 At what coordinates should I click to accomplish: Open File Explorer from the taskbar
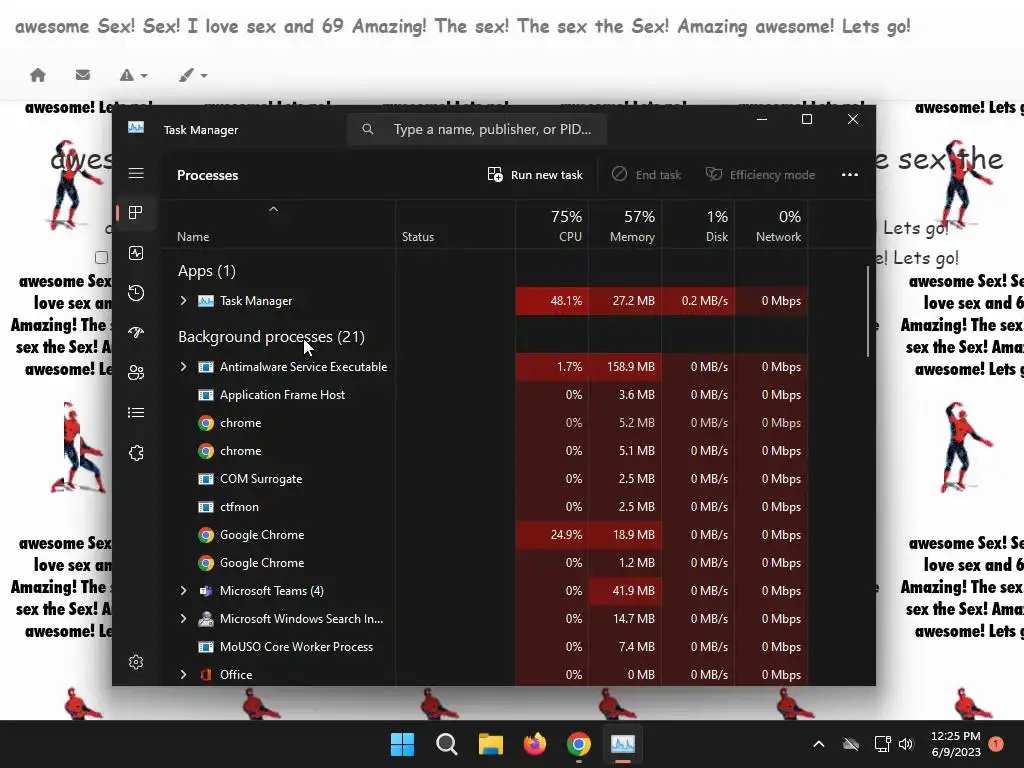490,744
